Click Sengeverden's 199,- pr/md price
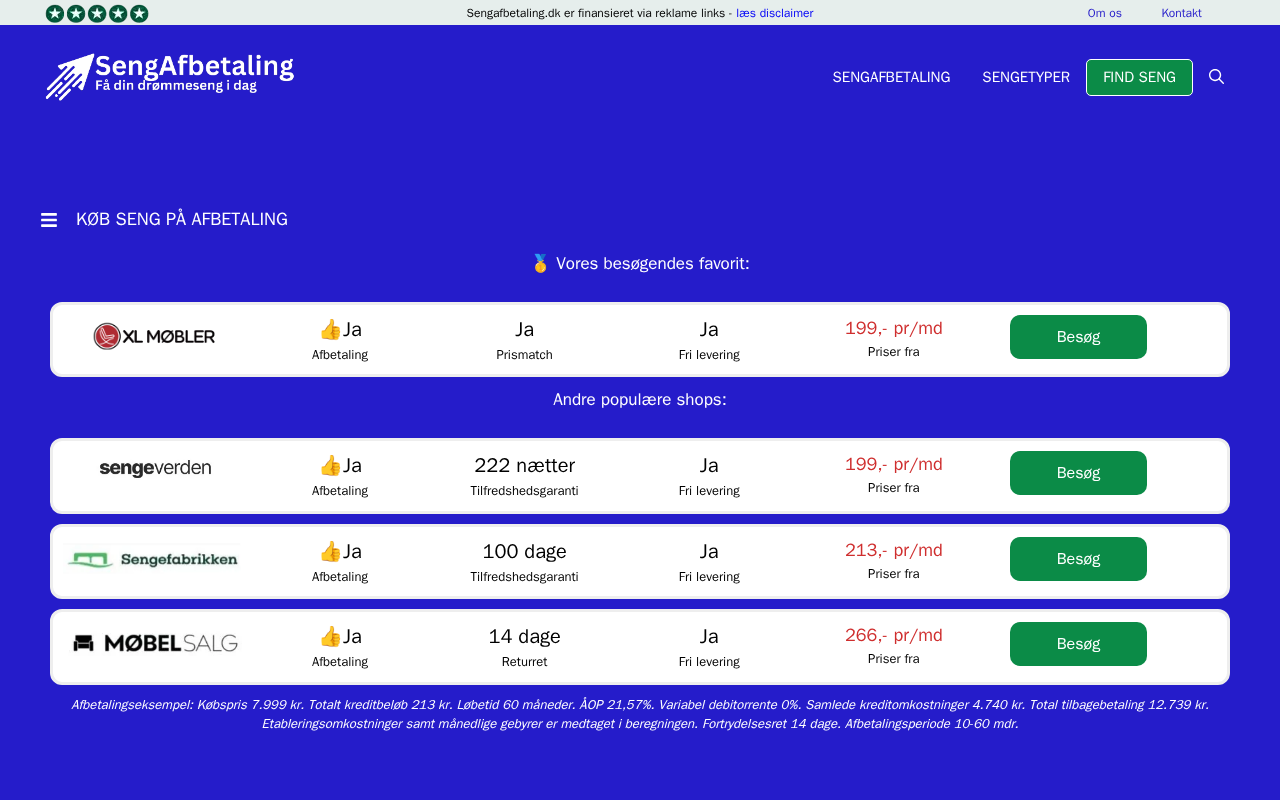Screen dimensions: 1280x800 pyautogui.click(x=894, y=464)
